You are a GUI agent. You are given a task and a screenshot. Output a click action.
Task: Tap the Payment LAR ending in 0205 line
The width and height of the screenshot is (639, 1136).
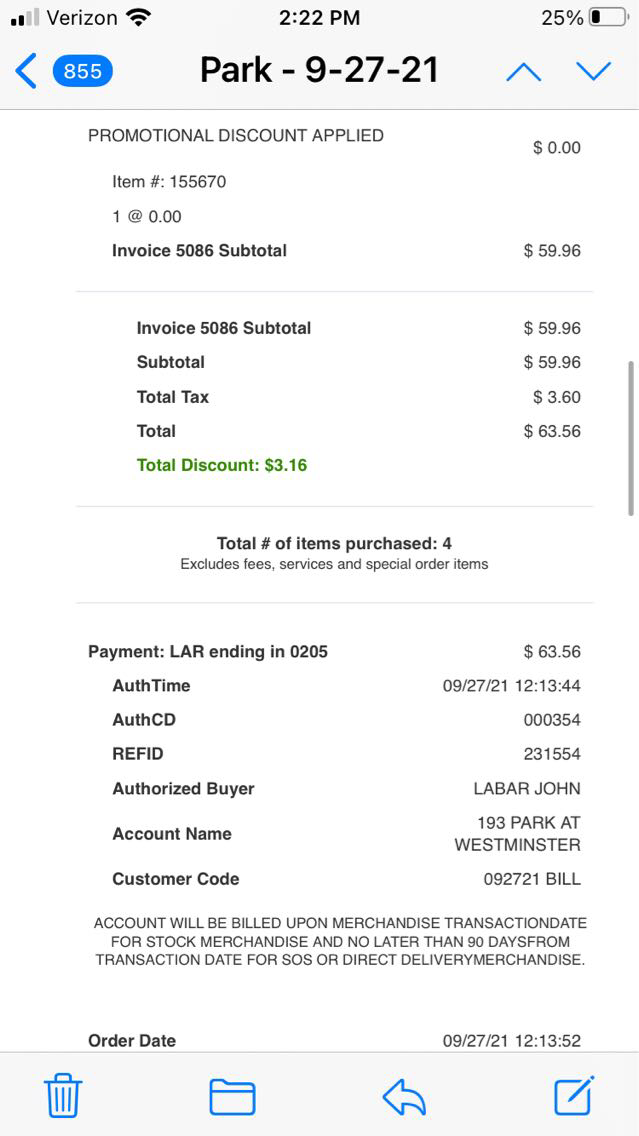coord(208,652)
